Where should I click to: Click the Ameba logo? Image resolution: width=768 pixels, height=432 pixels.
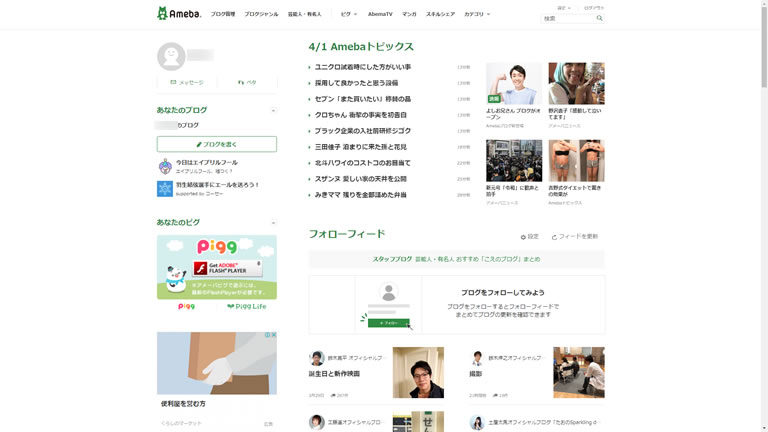point(179,13)
